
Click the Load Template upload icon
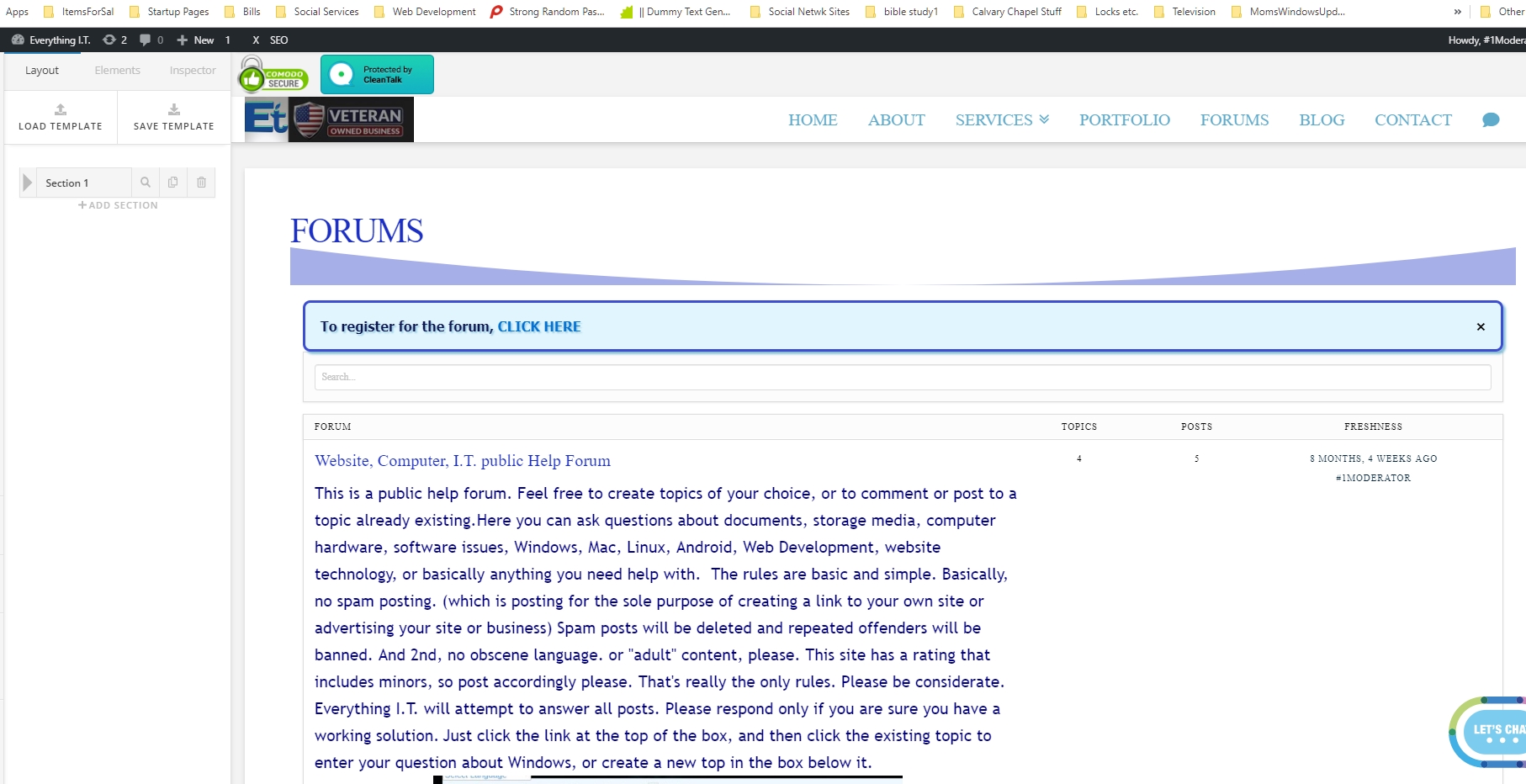click(x=61, y=109)
